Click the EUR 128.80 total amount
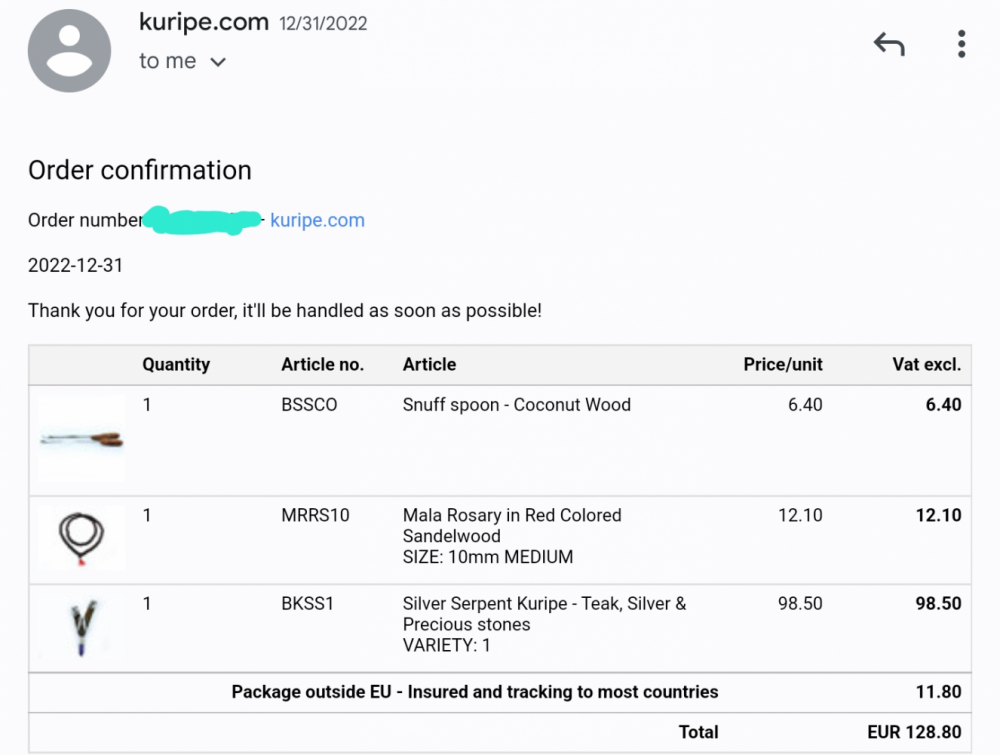 click(914, 732)
